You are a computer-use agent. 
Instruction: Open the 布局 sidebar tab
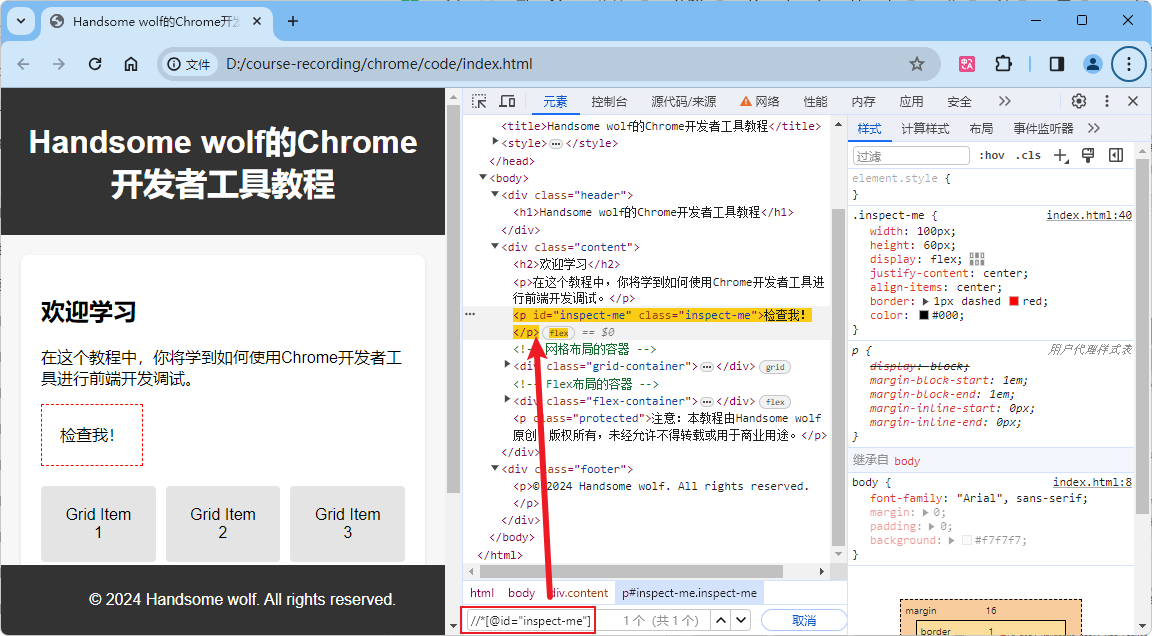click(x=981, y=129)
